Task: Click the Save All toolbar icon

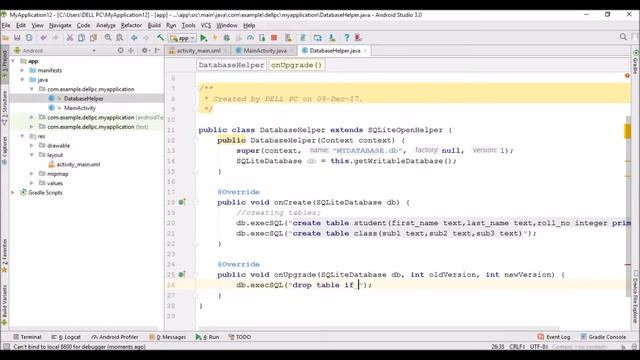Action: point(17,38)
